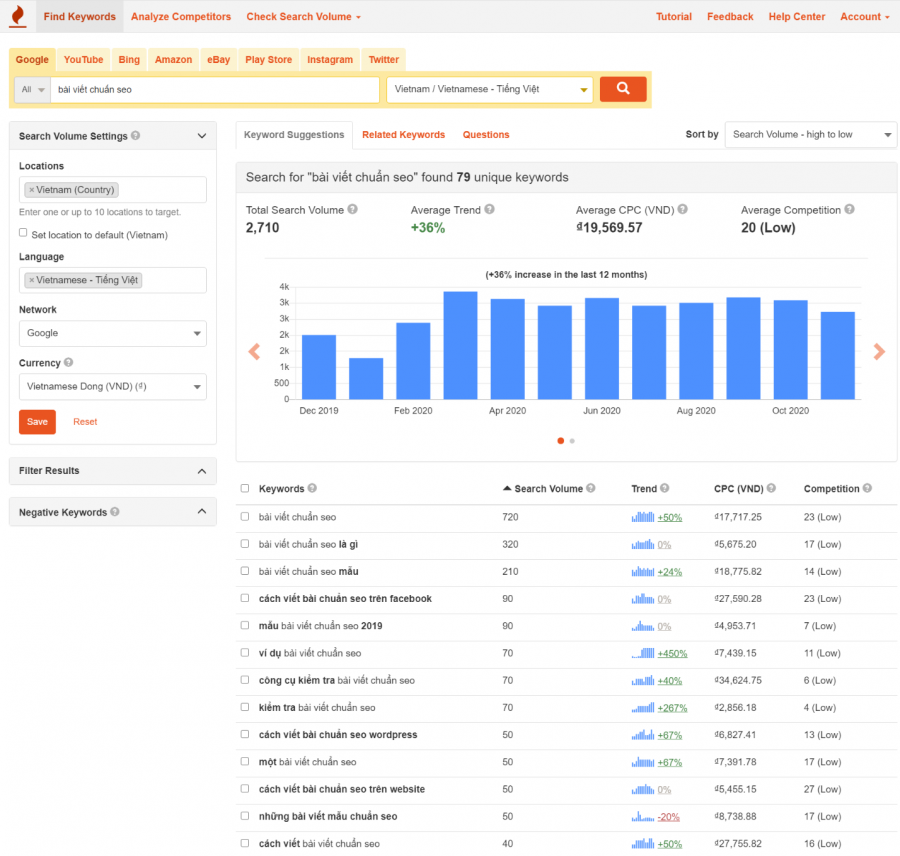The image size is (900, 856).
Task: Open help icon beside CPC (VND) column header
Action: coord(771,488)
